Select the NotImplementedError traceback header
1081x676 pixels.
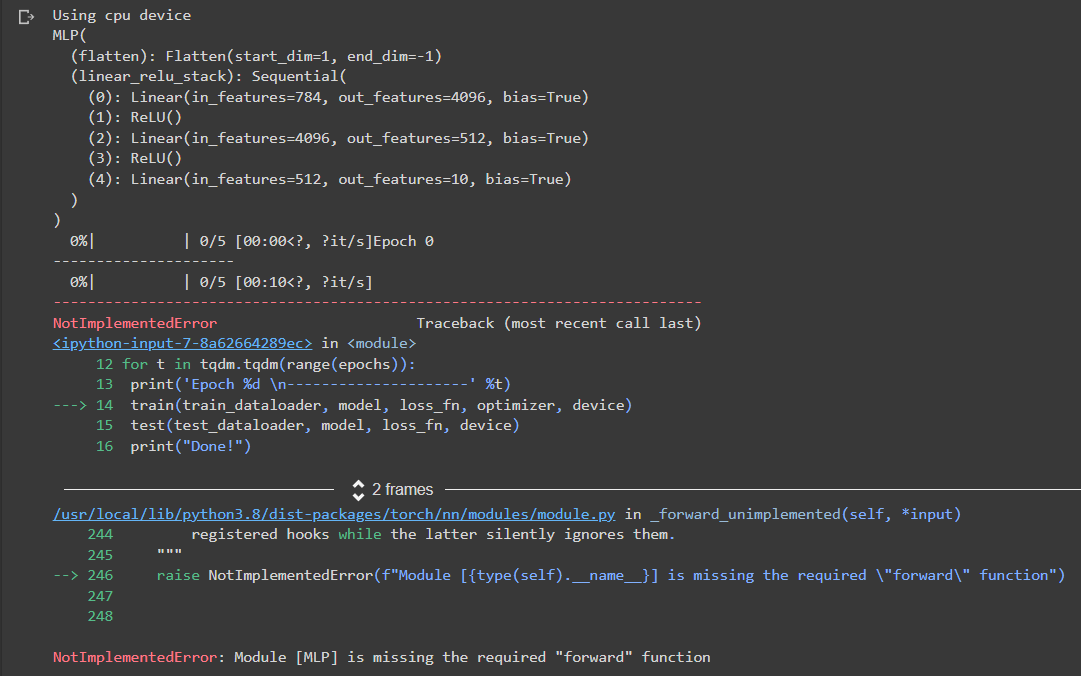134,323
